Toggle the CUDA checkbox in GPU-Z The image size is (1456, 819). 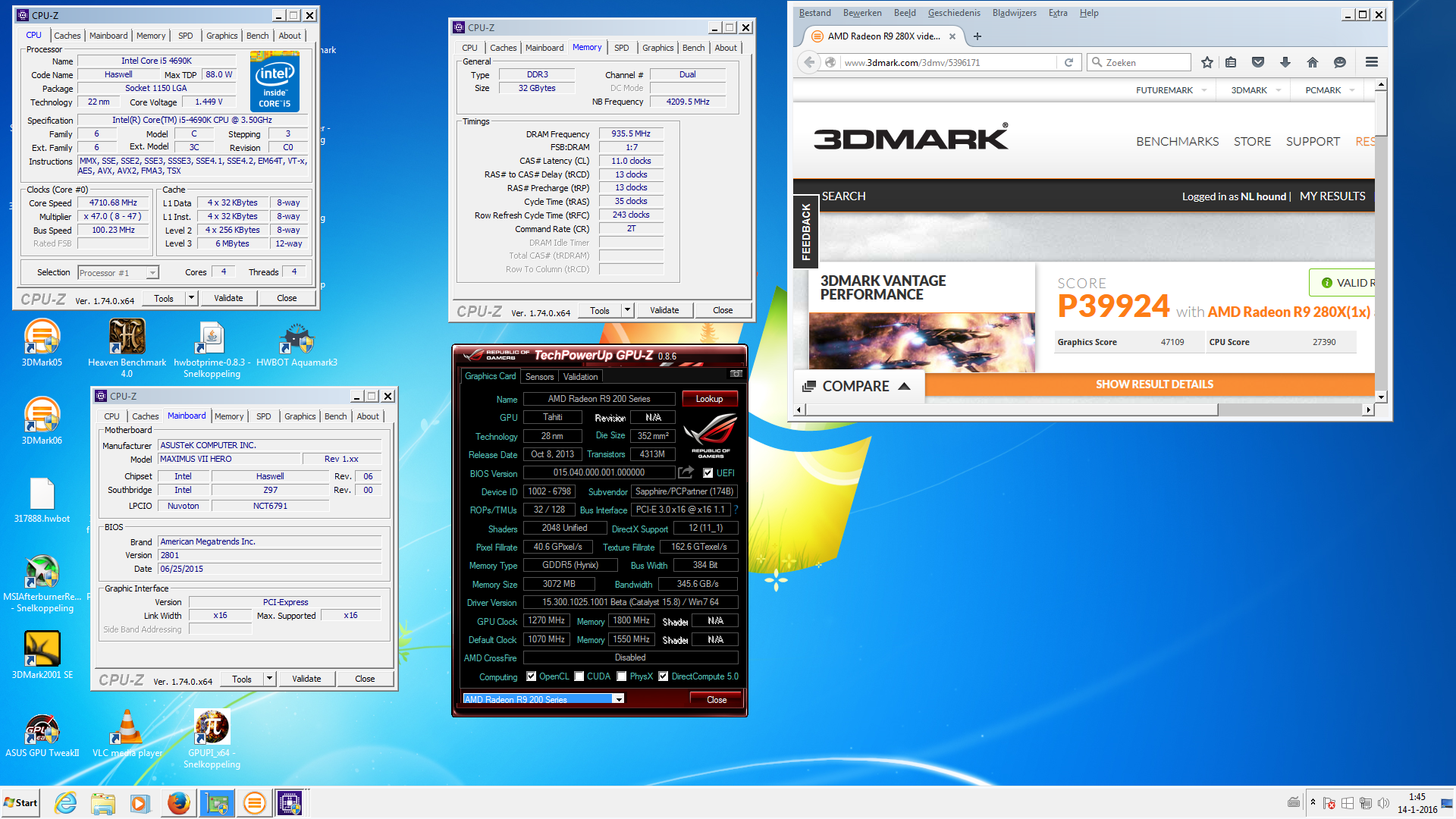coord(579,676)
